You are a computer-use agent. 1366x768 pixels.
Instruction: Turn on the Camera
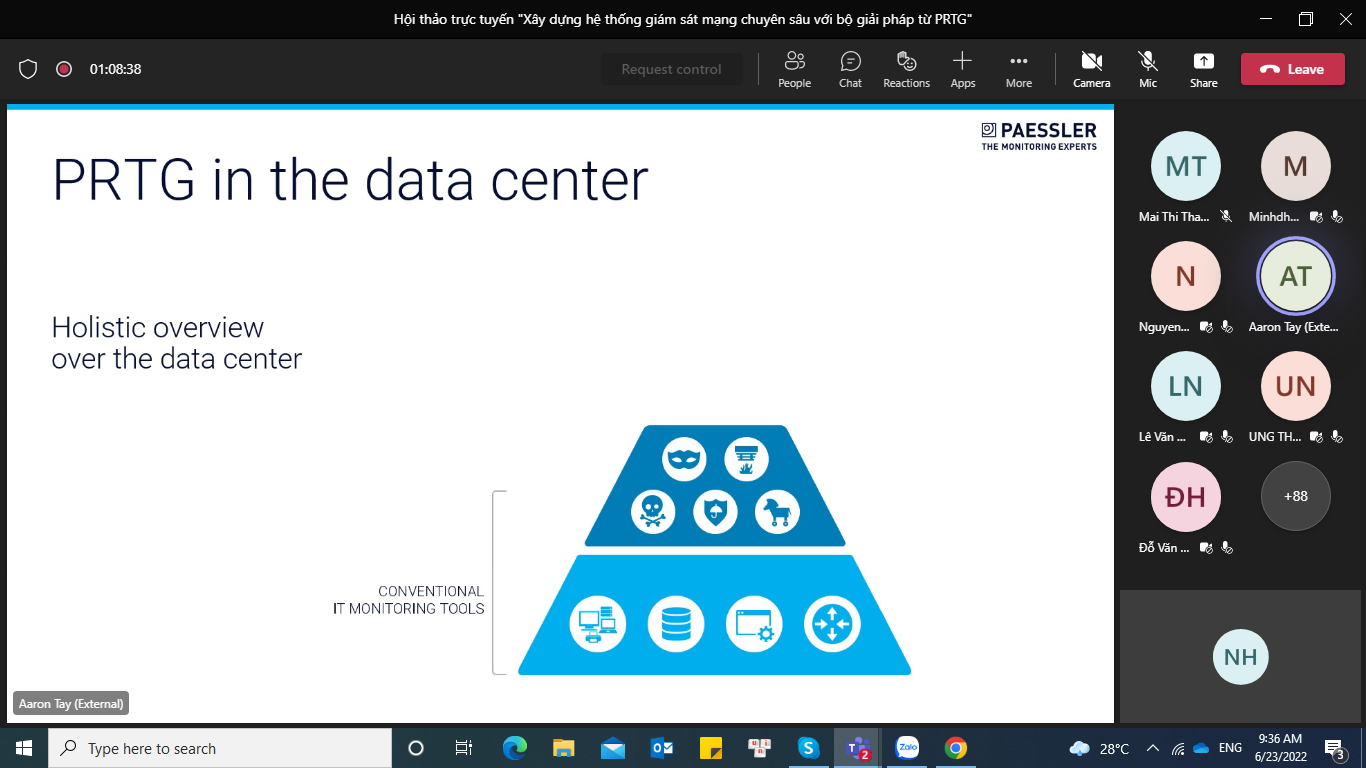pos(1091,69)
